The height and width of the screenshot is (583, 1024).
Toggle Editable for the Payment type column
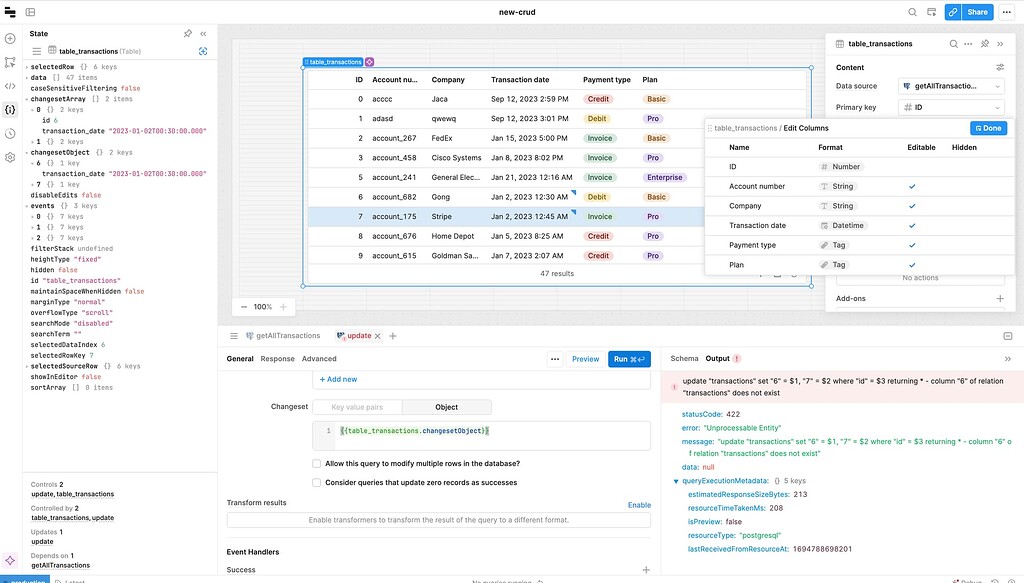(912, 245)
